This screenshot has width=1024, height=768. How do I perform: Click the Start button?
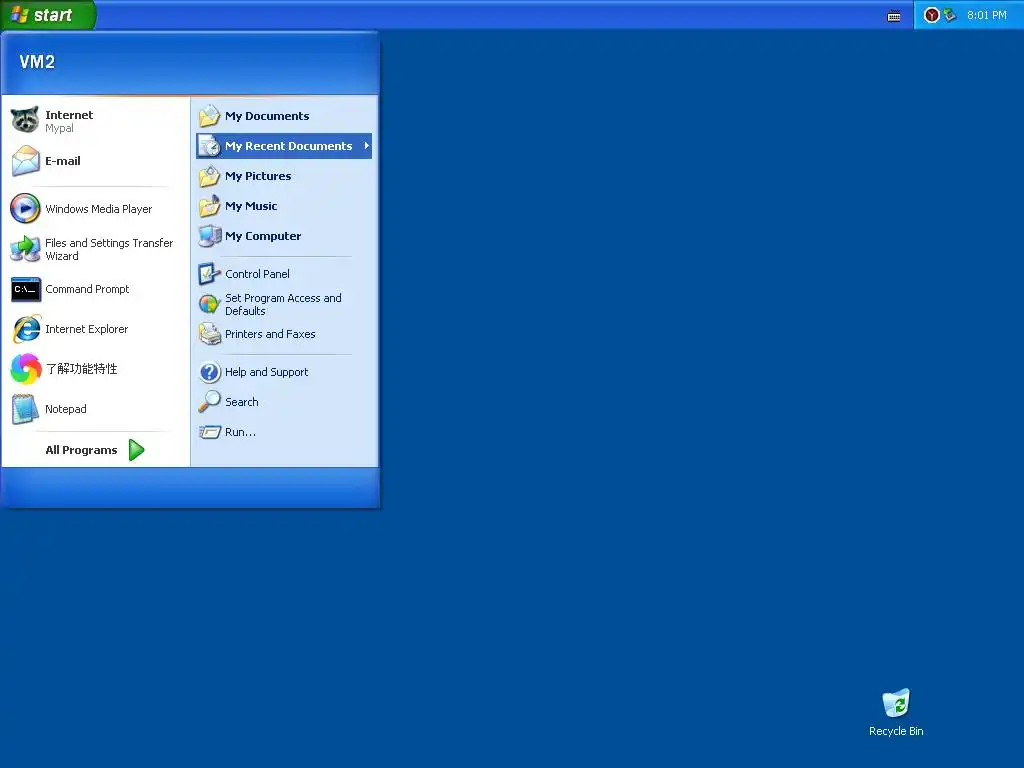click(x=48, y=14)
